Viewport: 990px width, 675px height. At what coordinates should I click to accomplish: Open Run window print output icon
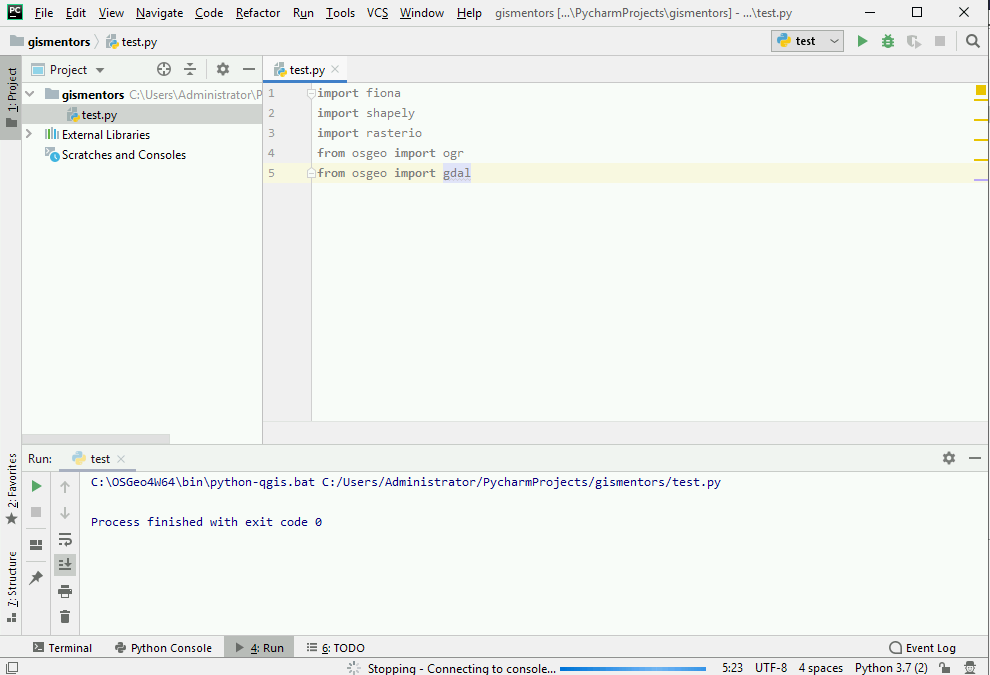click(65, 591)
